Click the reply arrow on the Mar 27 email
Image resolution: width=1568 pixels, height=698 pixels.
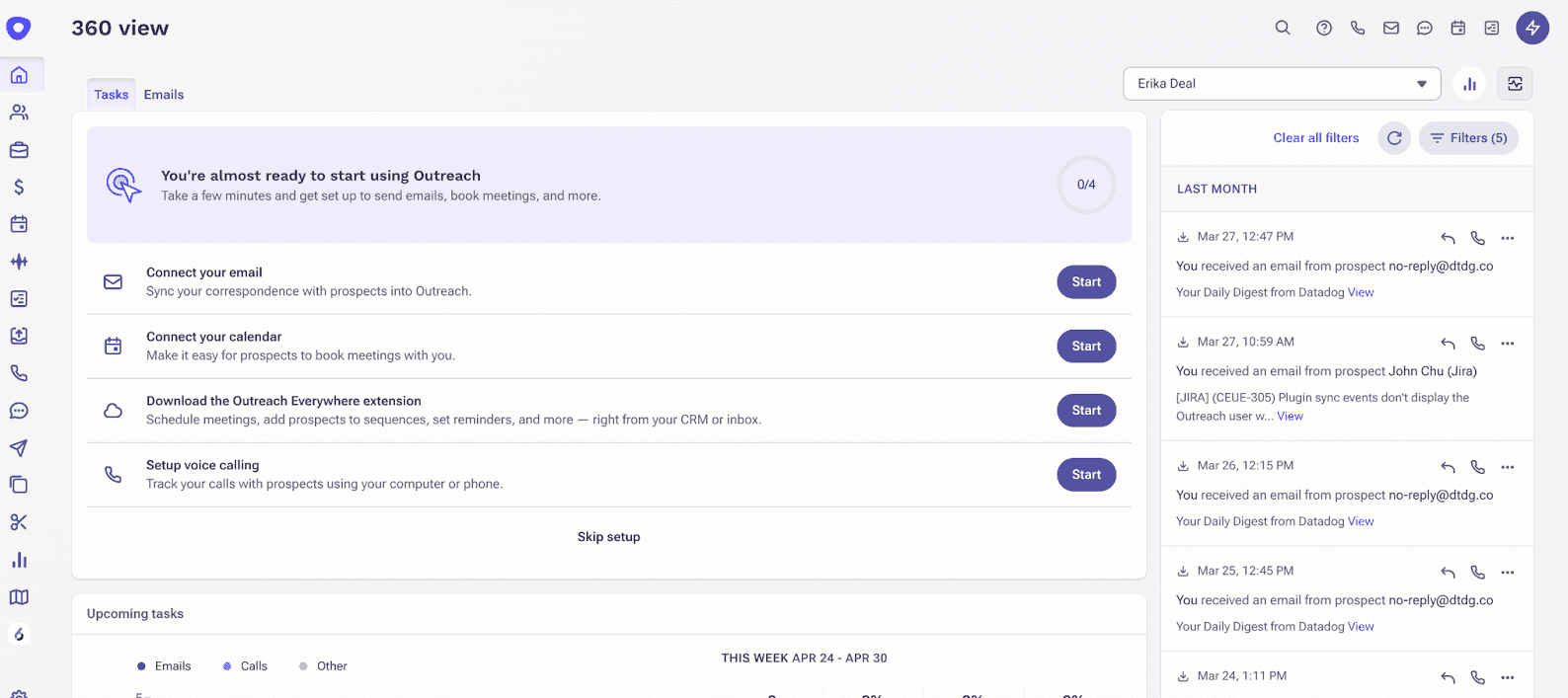pos(1448,238)
